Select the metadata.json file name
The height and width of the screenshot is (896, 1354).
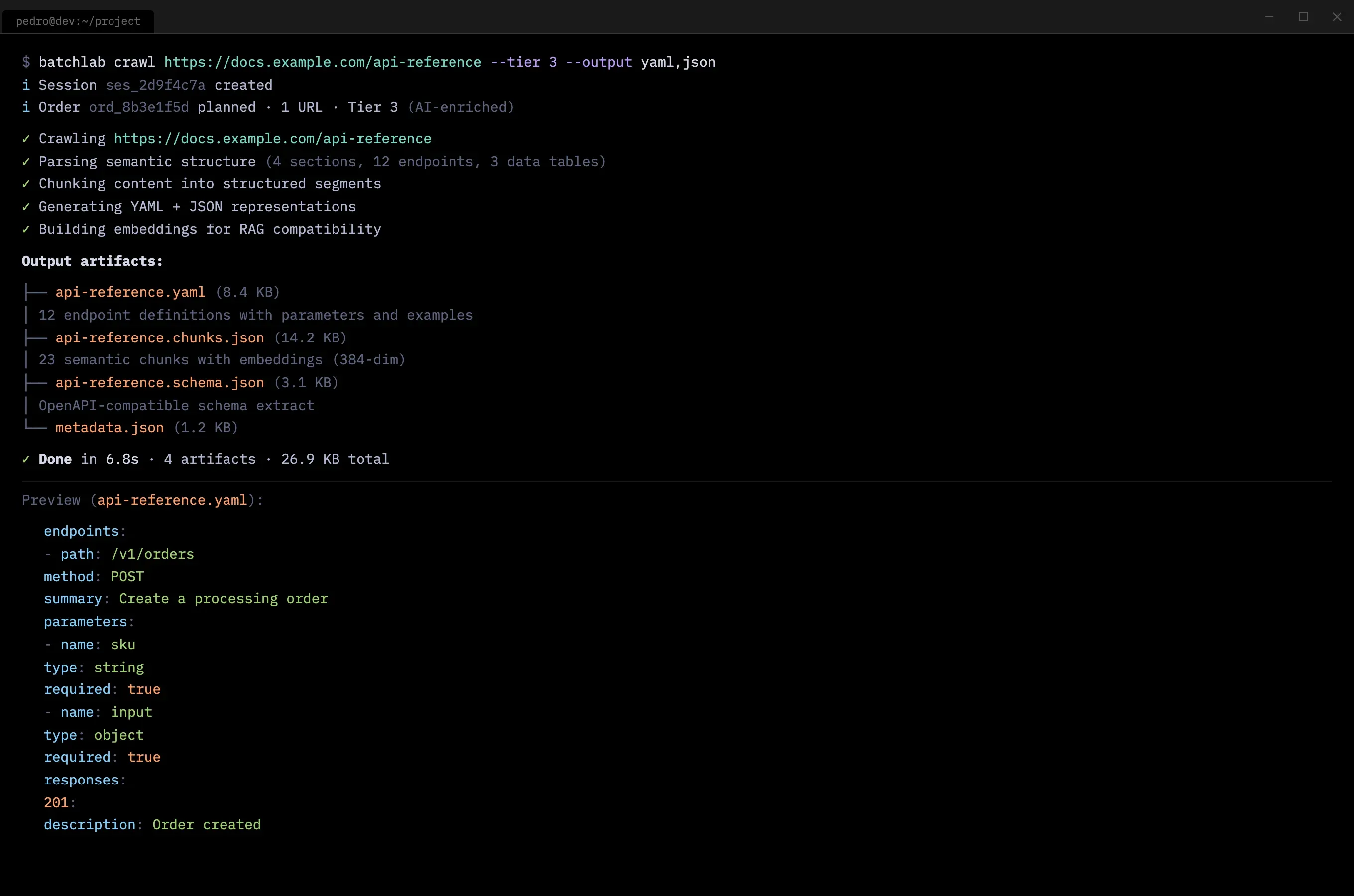pos(109,427)
